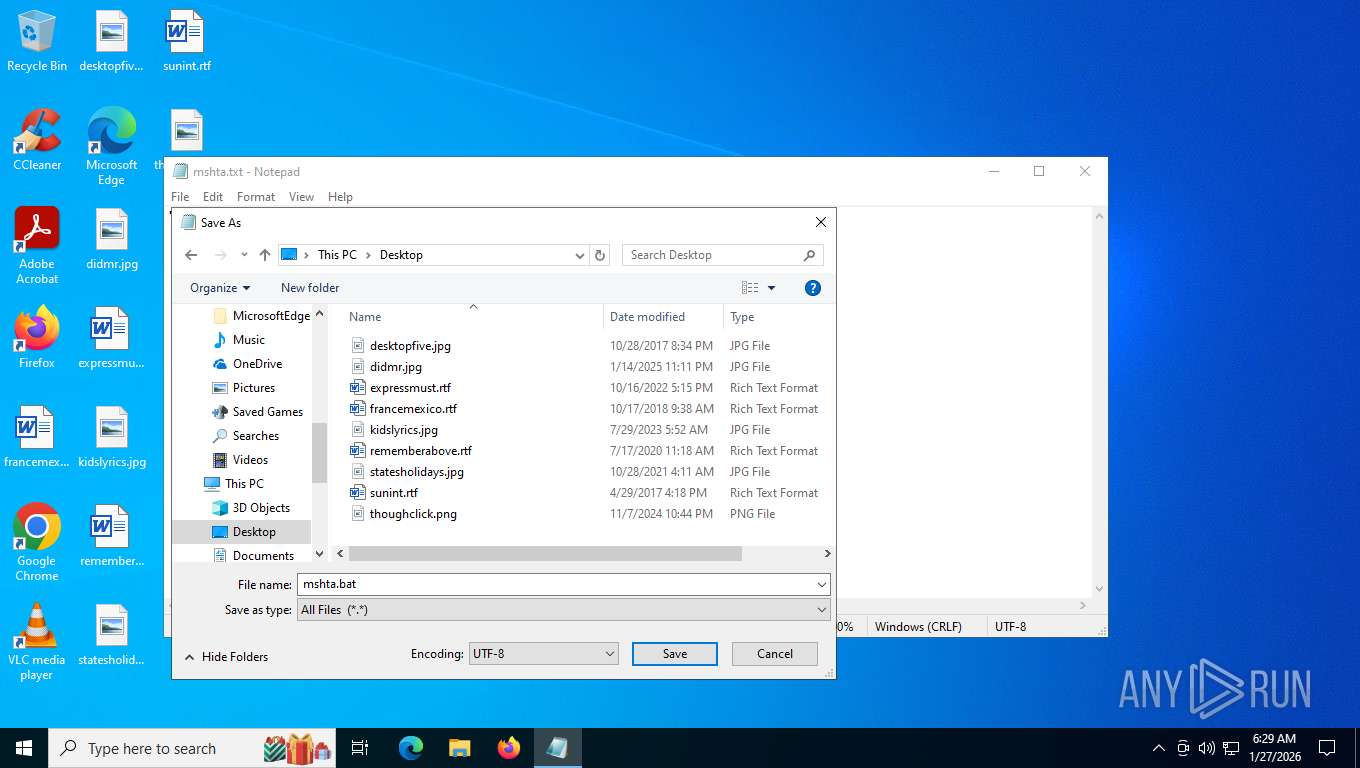Open view options dropdown arrow

point(772,288)
